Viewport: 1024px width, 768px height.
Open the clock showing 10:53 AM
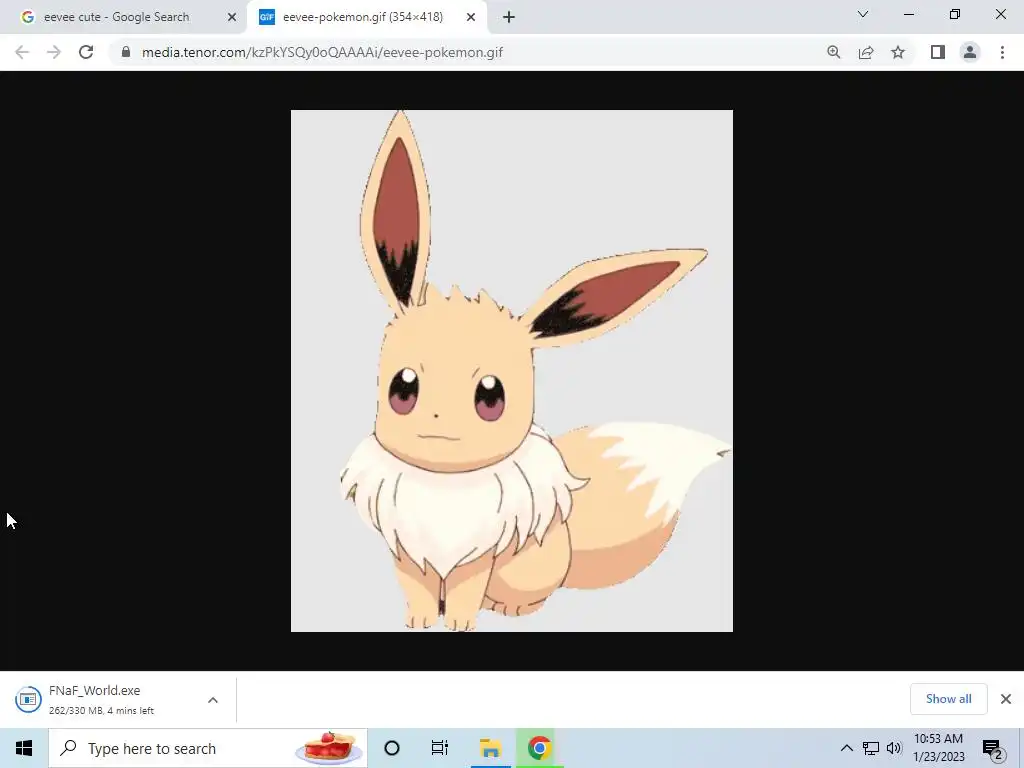(x=938, y=748)
